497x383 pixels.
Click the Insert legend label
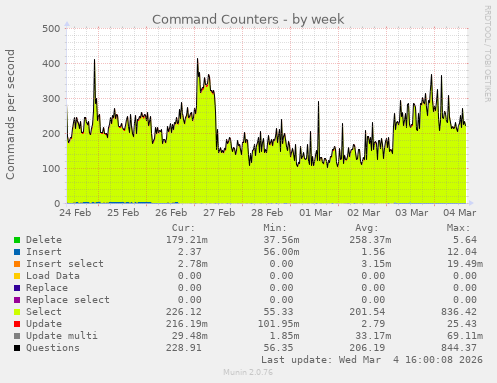pyautogui.click(x=44, y=252)
